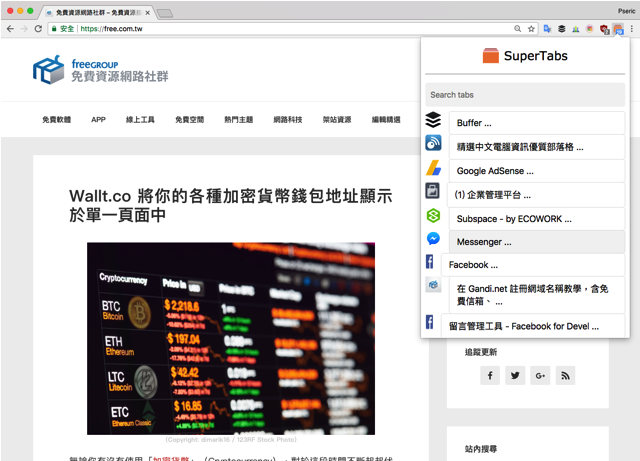This screenshot has width=640, height=461.
Task: Switch to the Buffer tab in SuperTabs
Action: coord(537,122)
